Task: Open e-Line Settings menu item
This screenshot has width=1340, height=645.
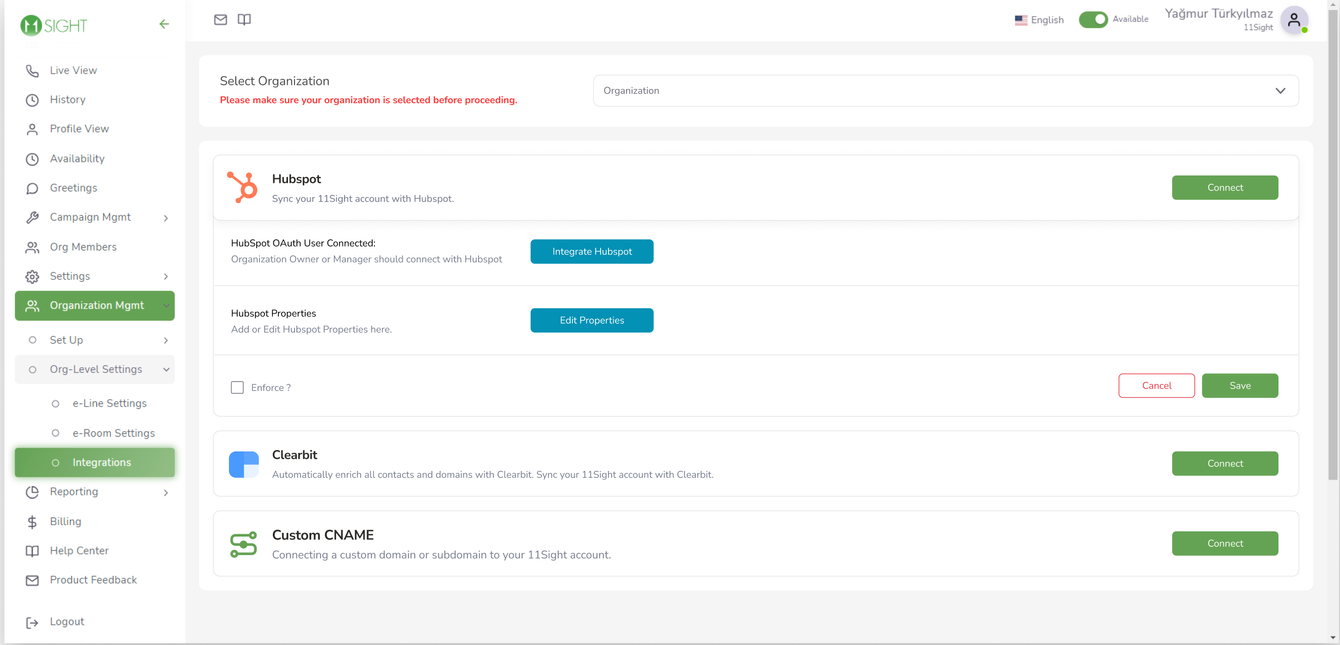Action: click(x=109, y=404)
